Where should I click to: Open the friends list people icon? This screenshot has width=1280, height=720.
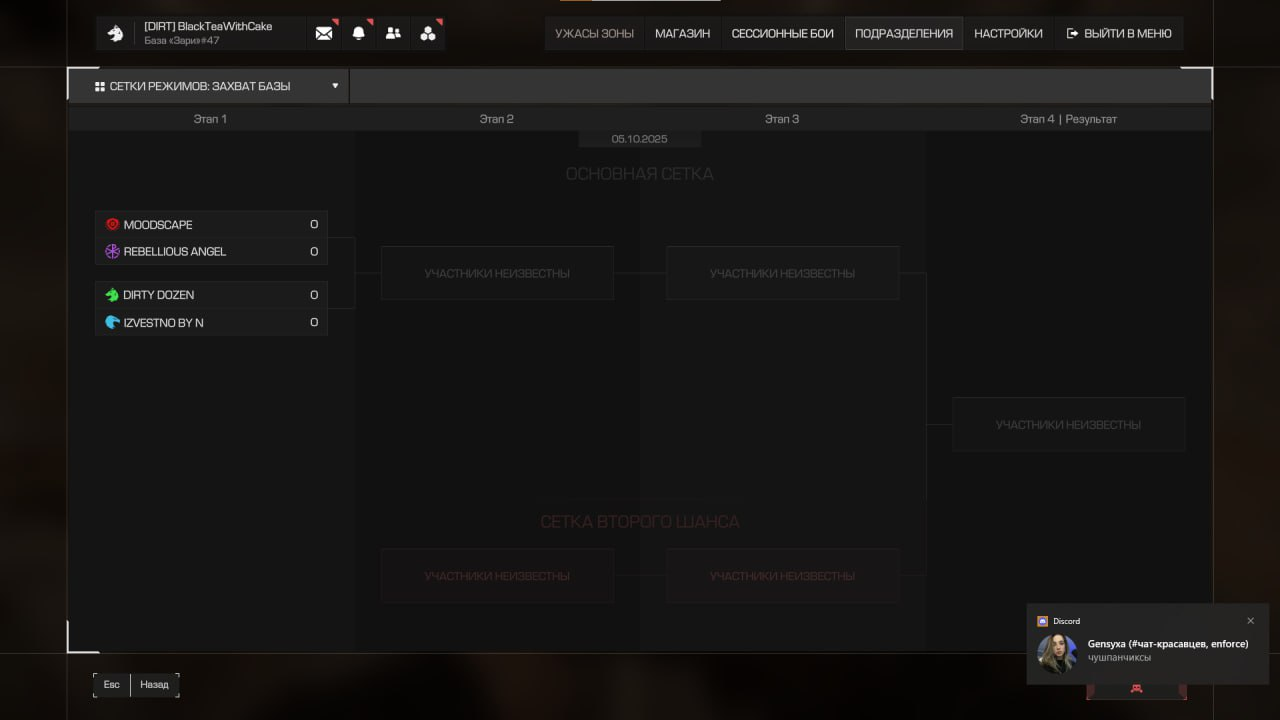pos(393,33)
